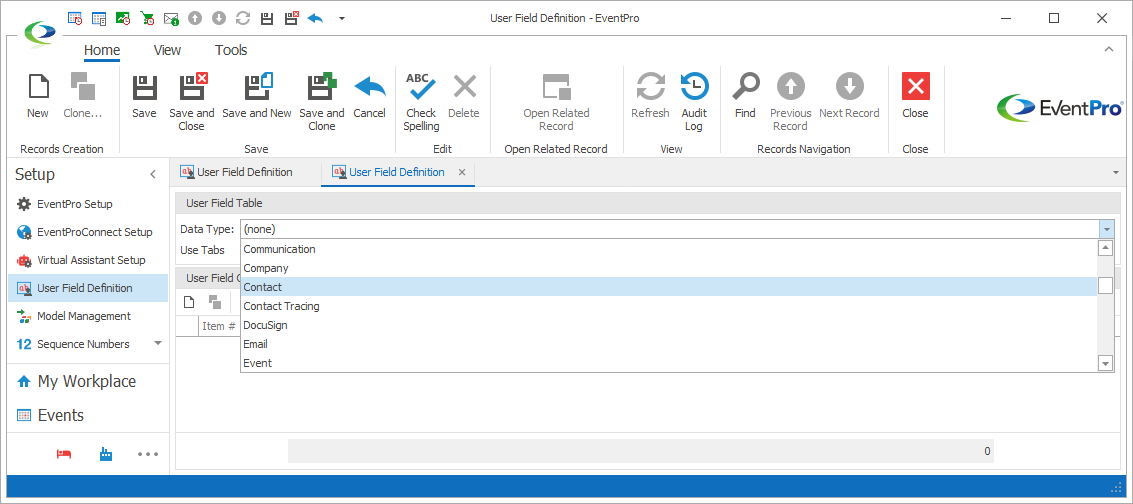Open the Data Type dropdown arrow
This screenshot has height=504, width=1133.
[1106, 229]
